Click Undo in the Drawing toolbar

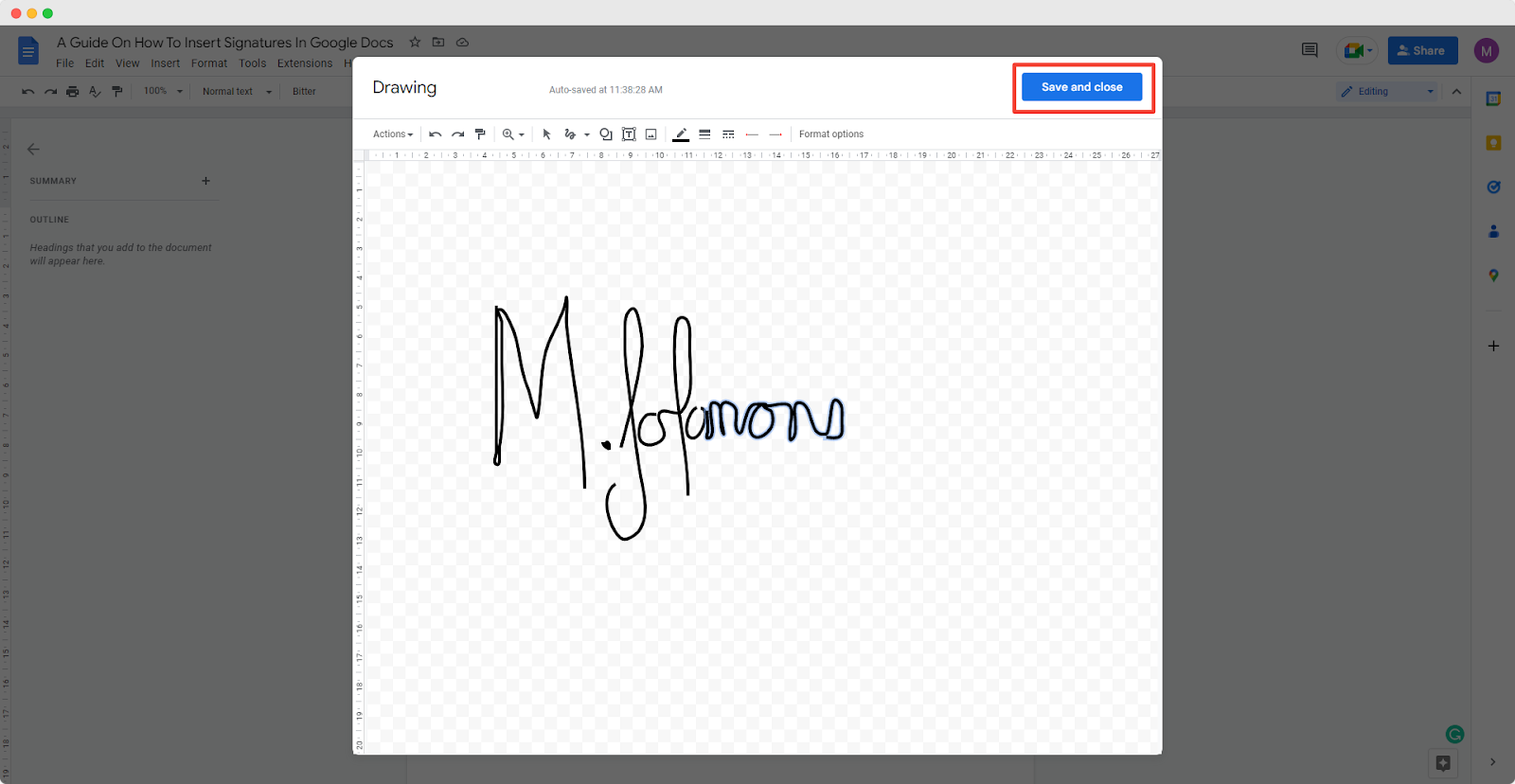(x=435, y=134)
